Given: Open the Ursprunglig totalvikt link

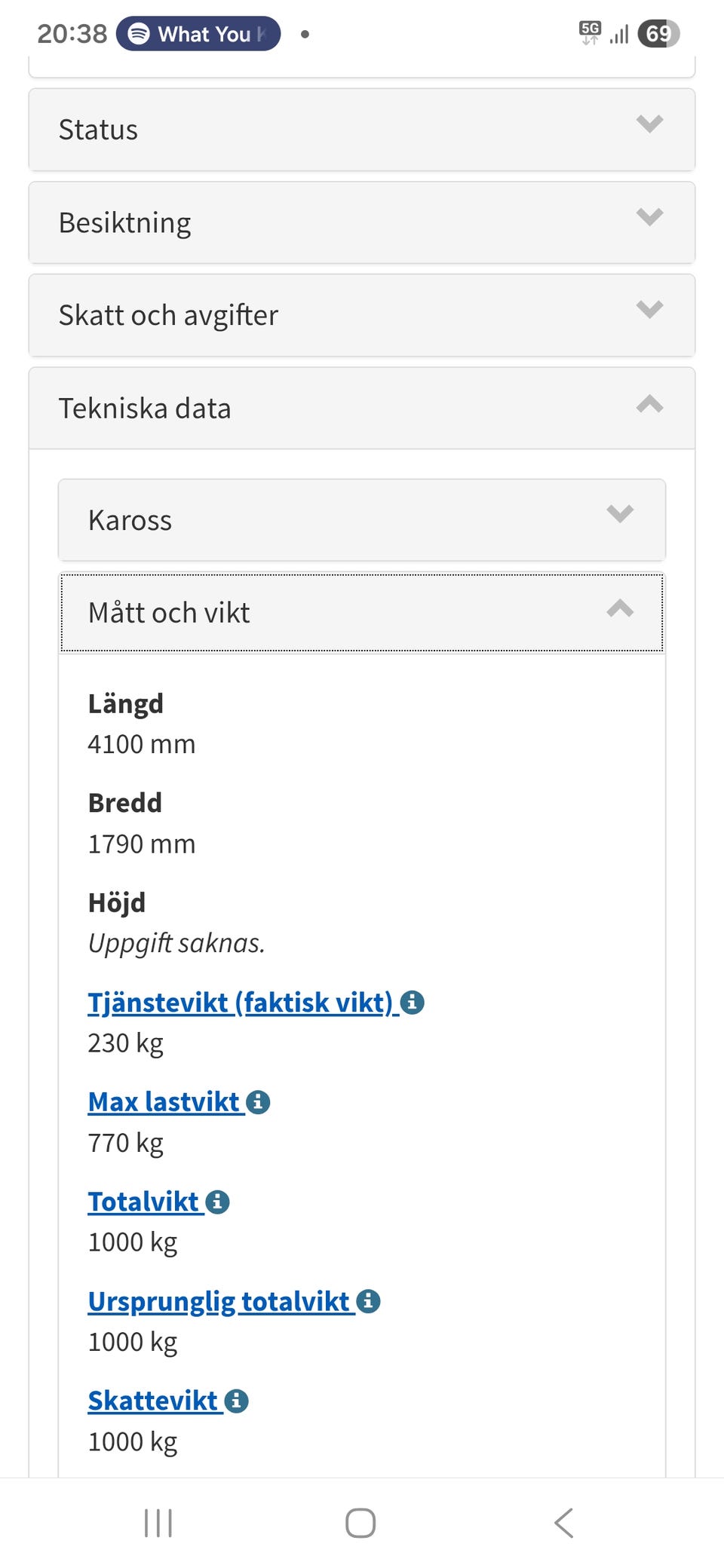Looking at the screenshot, I should click(x=218, y=1301).
